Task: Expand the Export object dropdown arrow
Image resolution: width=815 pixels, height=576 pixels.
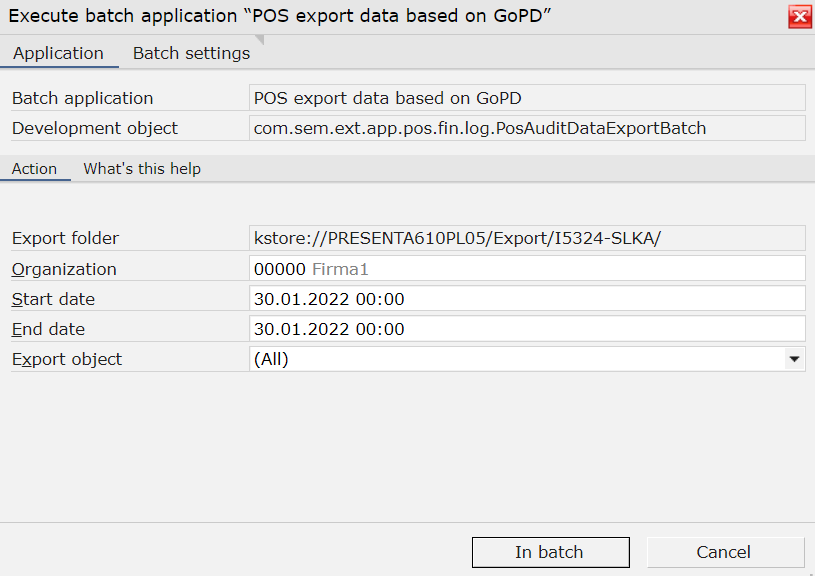Action: [x=794, y=359]
